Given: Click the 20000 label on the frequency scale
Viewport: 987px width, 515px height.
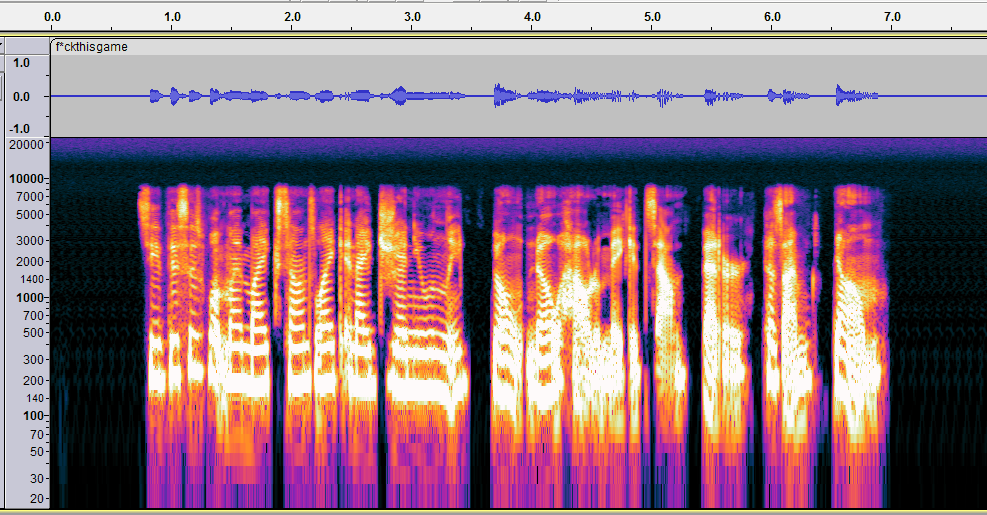Looking at the screenshot, I should tap(28, 145).
